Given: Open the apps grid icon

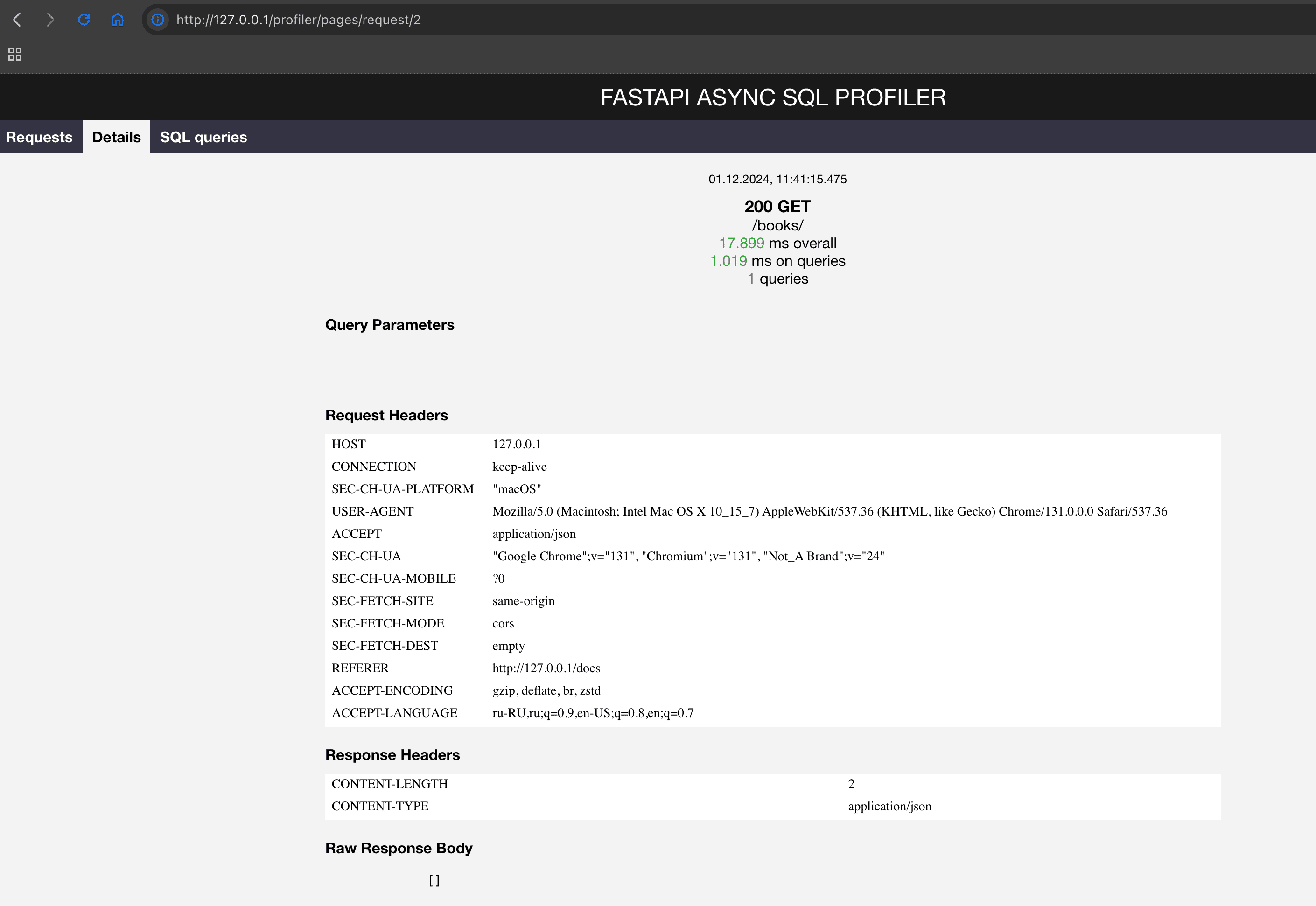Looking at the screenshot, I should tap(15, 54).
